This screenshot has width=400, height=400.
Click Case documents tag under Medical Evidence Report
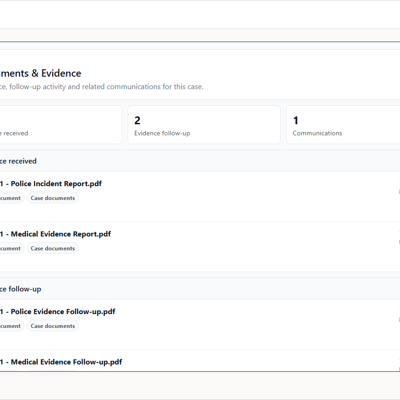pos(53,248)
